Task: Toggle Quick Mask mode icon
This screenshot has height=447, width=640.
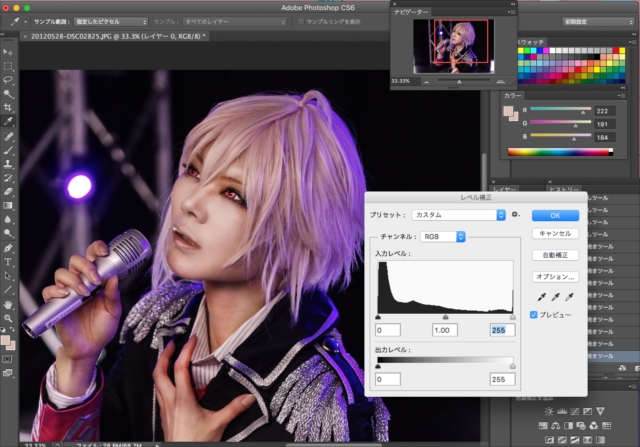Action: point(7,359)
